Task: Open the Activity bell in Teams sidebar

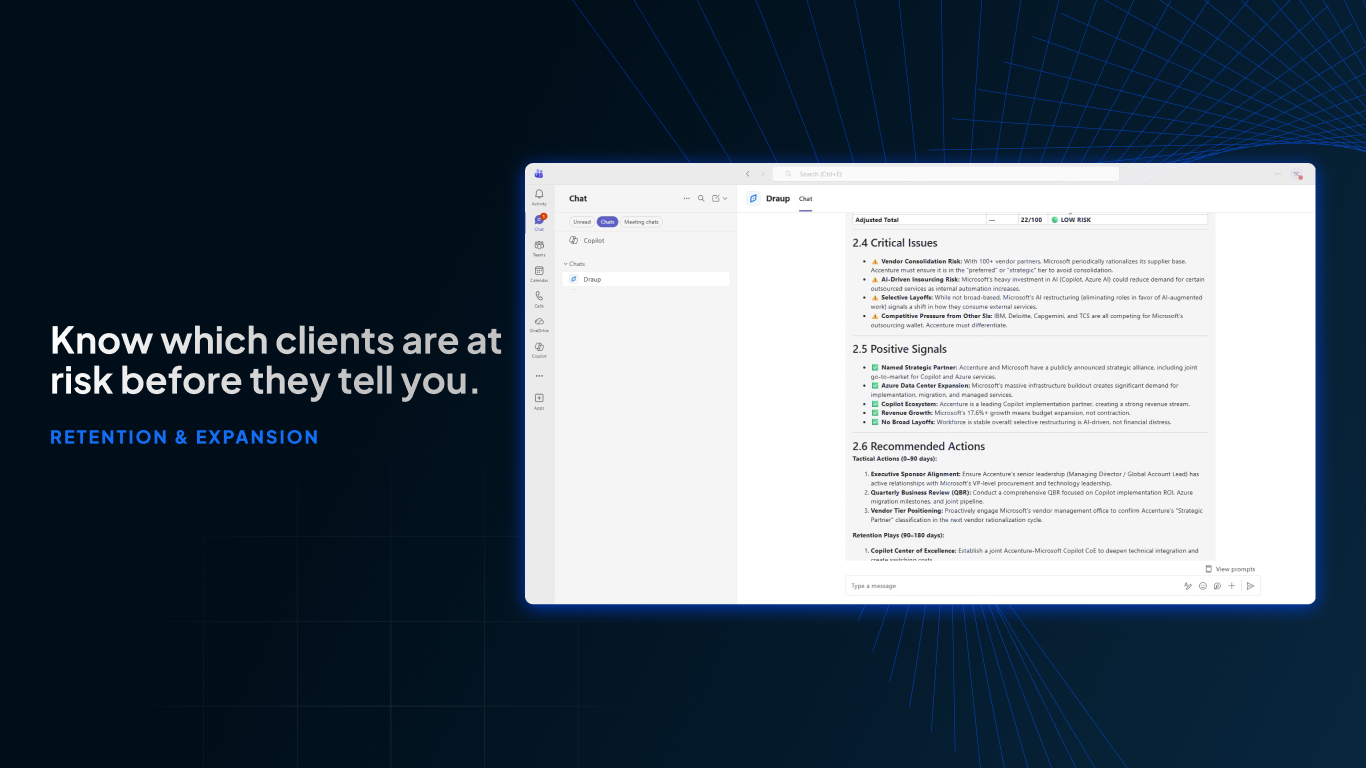Action: 539,195
